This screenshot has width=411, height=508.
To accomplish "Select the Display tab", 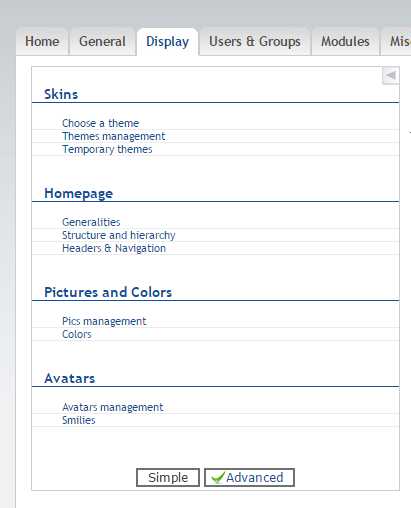I will tap(167, 42).
